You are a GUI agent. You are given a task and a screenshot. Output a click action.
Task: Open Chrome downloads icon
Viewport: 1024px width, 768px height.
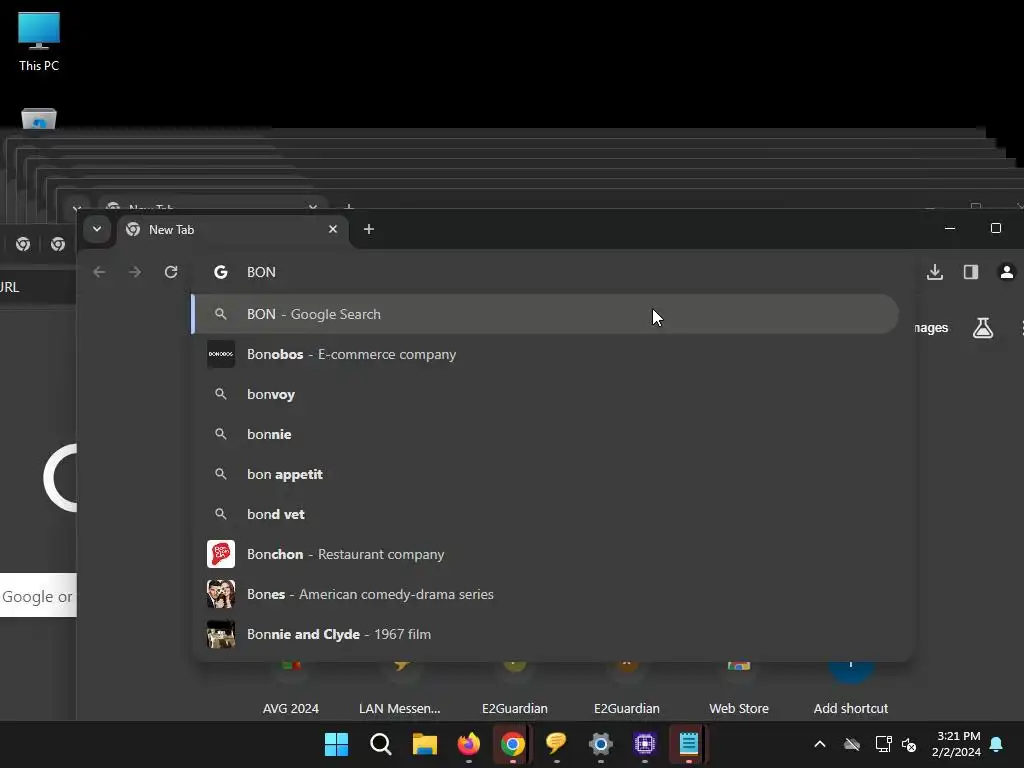pyautogui.click(x=935, y=272)
